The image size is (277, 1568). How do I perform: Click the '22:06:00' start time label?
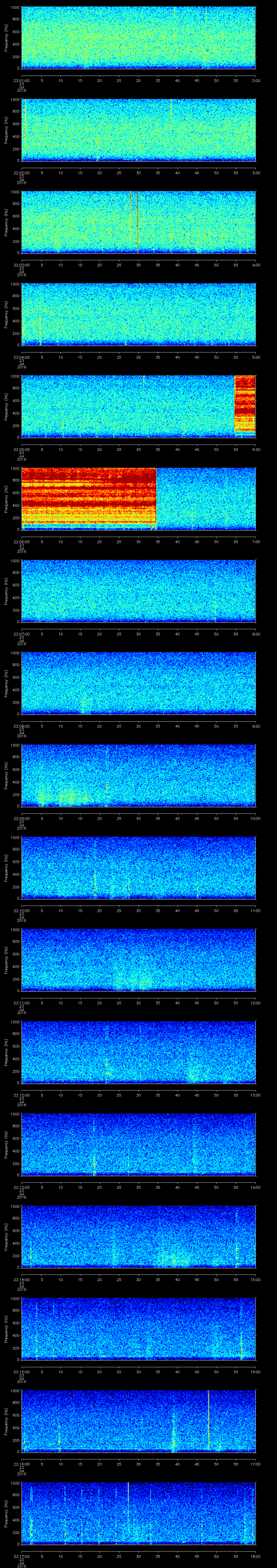click(21, 542)
